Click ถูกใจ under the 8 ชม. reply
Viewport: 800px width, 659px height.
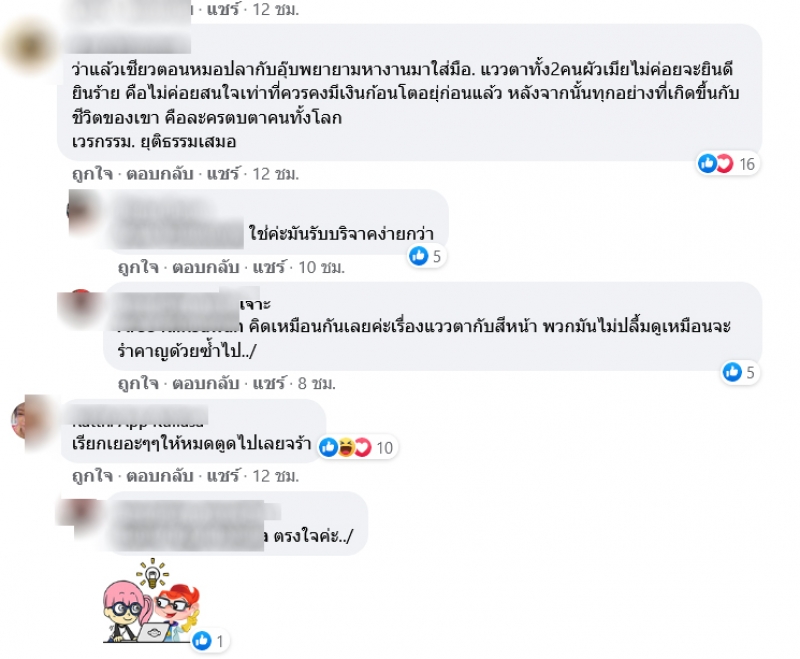pos(138,383)
